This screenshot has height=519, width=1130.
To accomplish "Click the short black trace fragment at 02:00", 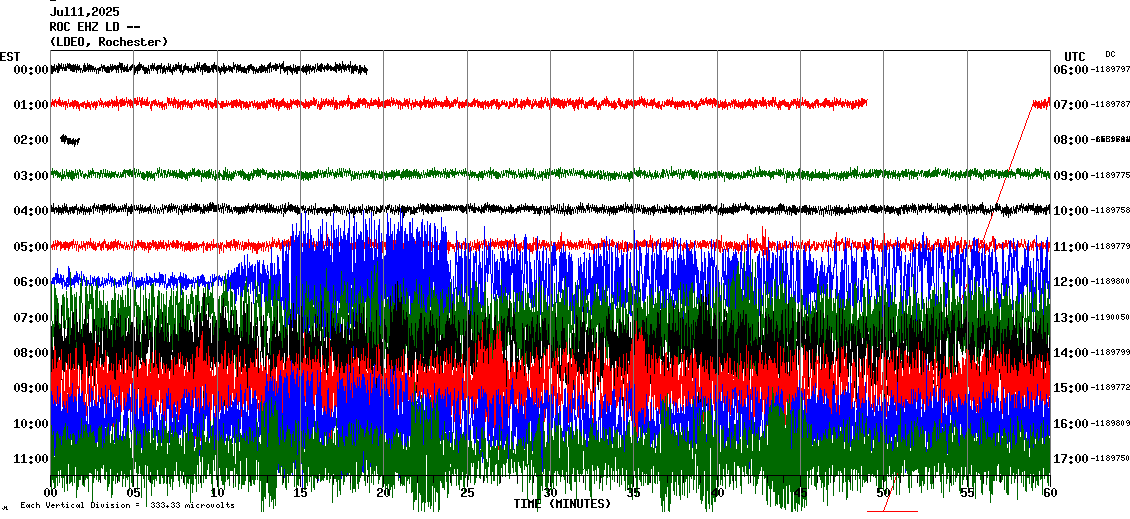I will [70, 140].
